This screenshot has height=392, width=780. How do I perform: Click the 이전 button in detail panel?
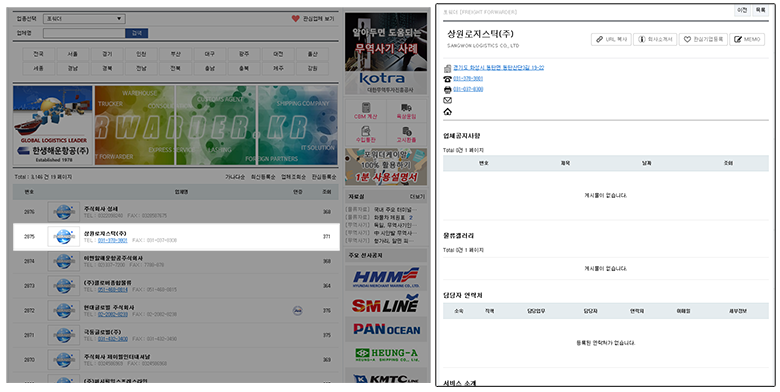point(742,10)
